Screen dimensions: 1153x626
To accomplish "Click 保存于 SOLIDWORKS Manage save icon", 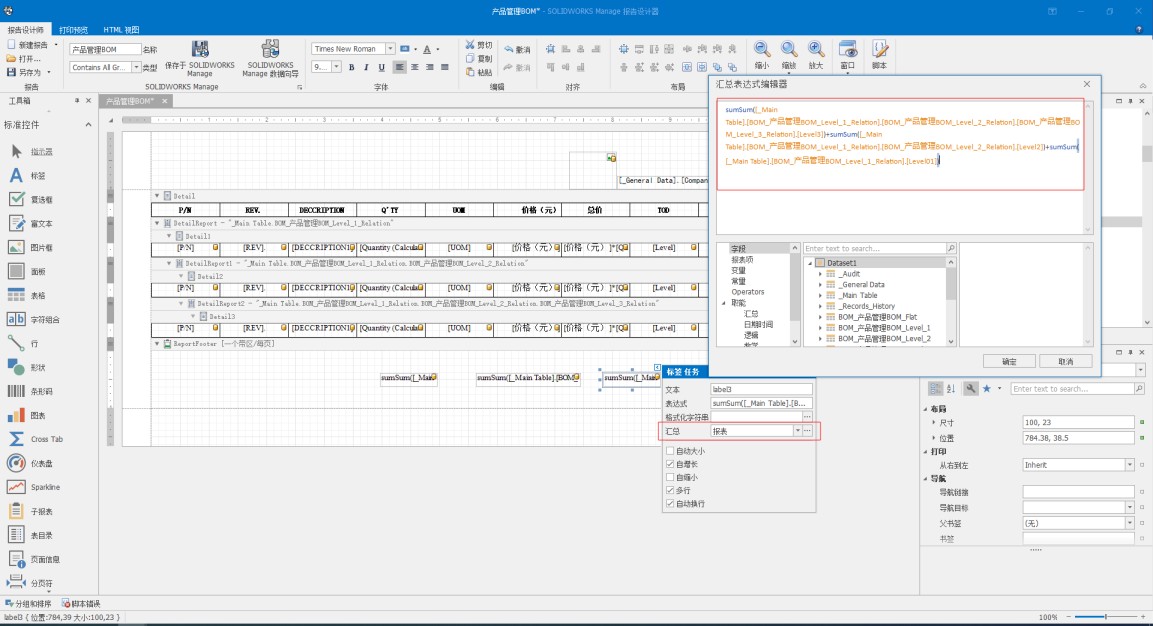I will coord(200,50).
